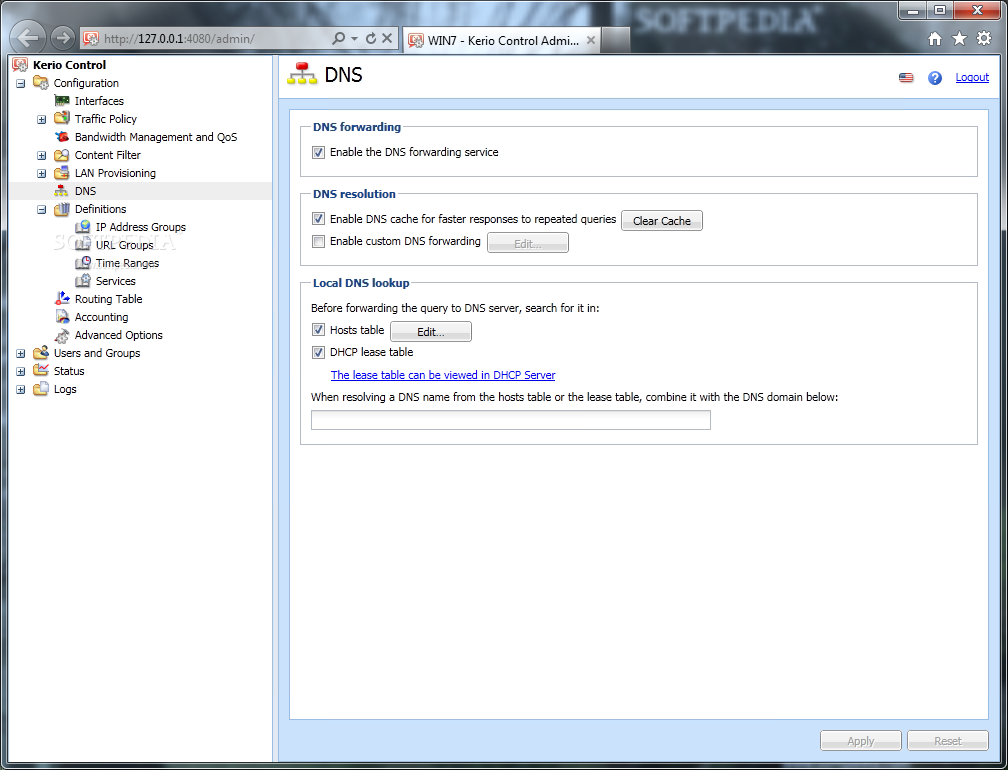This screenshot has height=770, width=1008.
Task: Click the Apply button
Action: coord(861,740)
